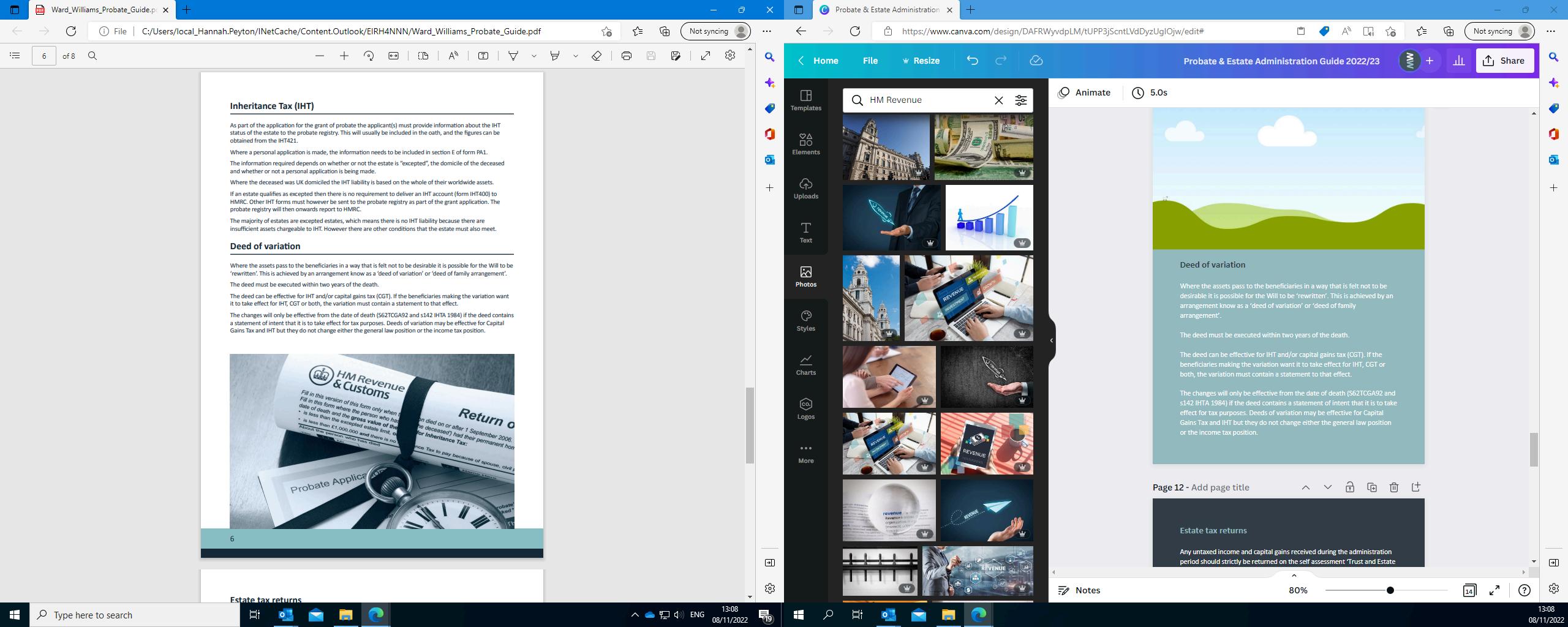Click the Canva canvas vertical scrollbar thumb
Image resolution: width=1568 pixels, height=627 pixels.
[1534, 449]
